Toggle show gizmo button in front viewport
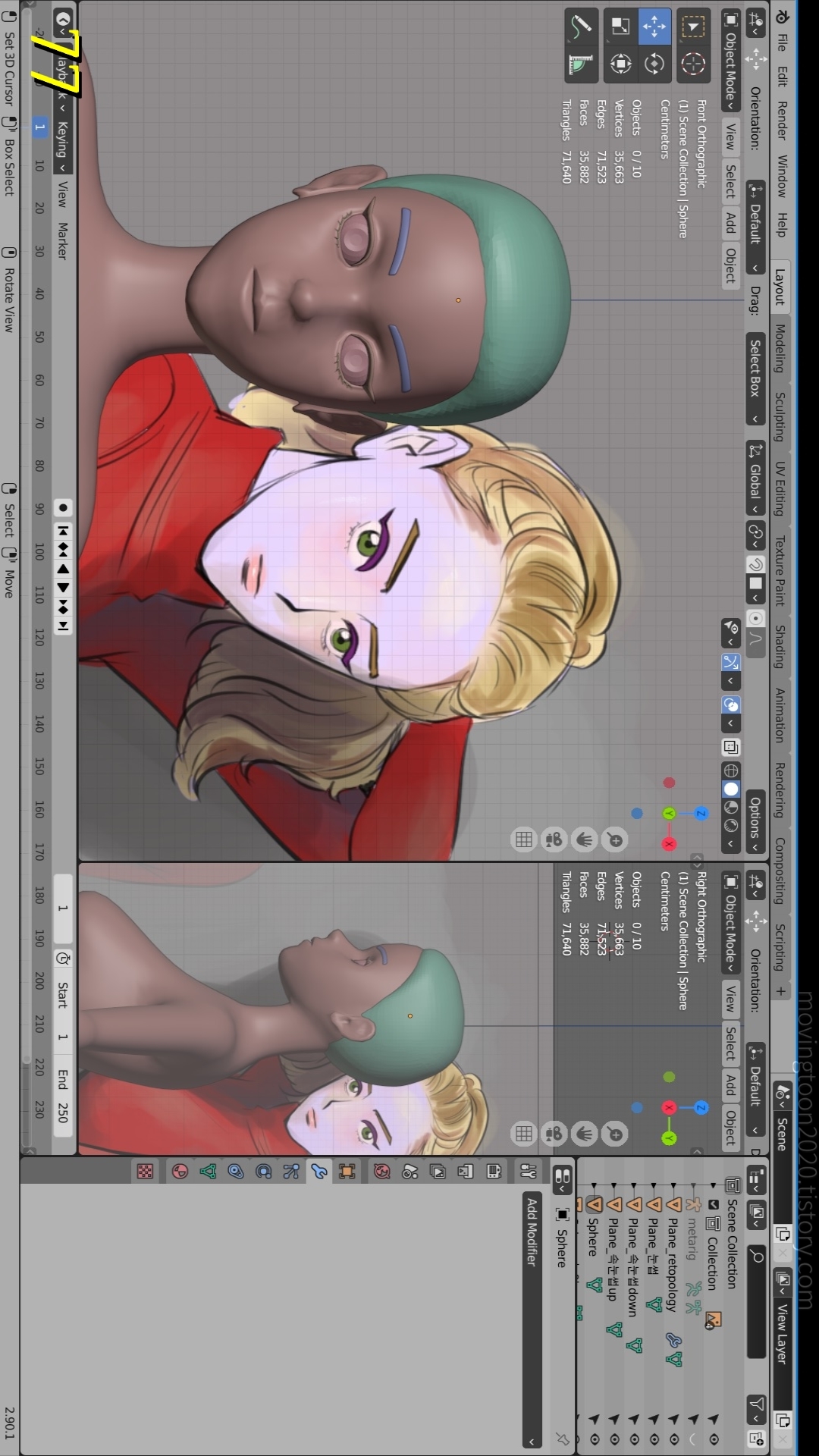Image resolution: width=819 pixels, height=1456 pixels. pyautogui.click(x=731, y=662)
